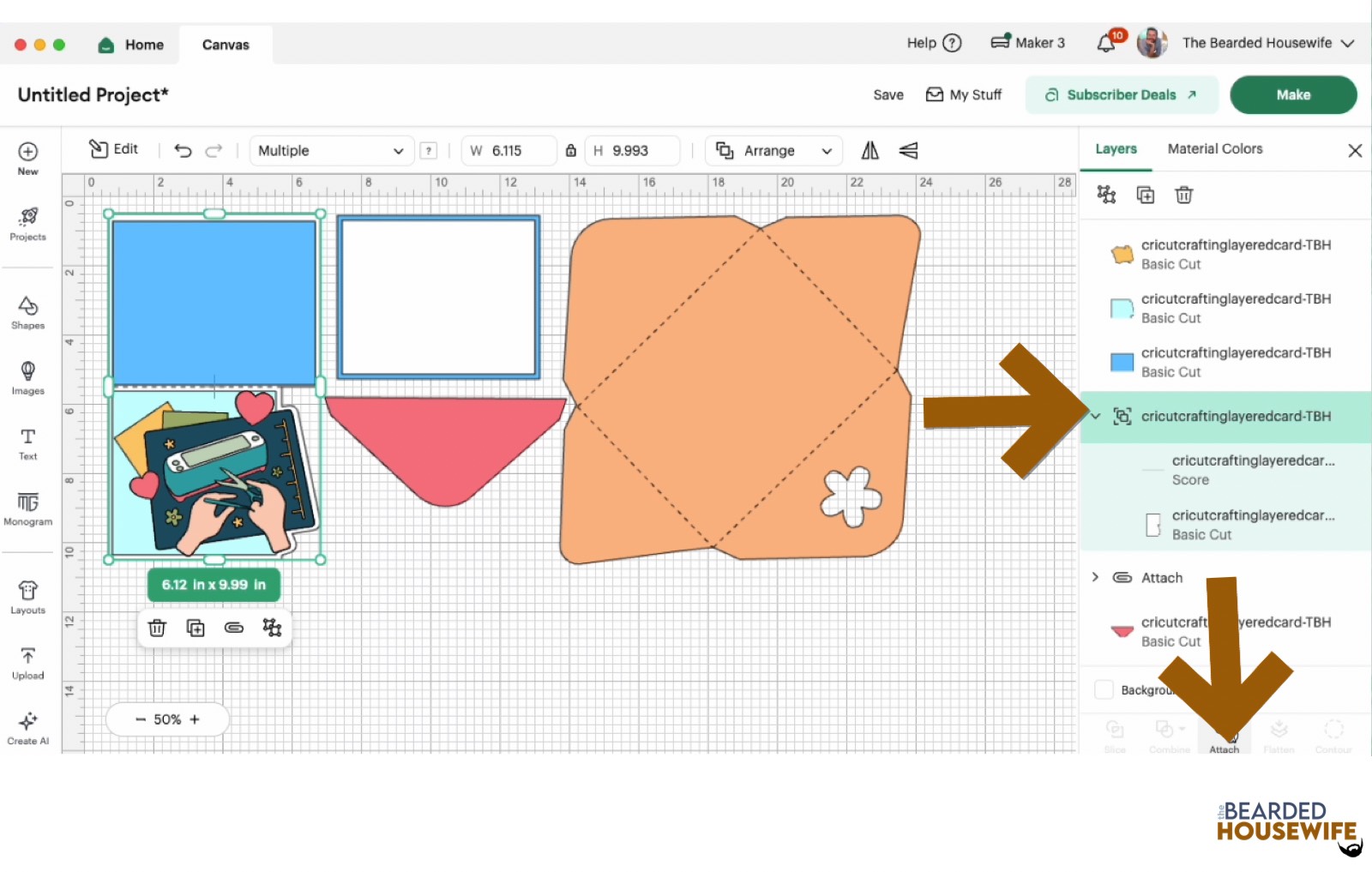
Task: Open the Shapes tool in sidebar
Action: tap(27, 312)
